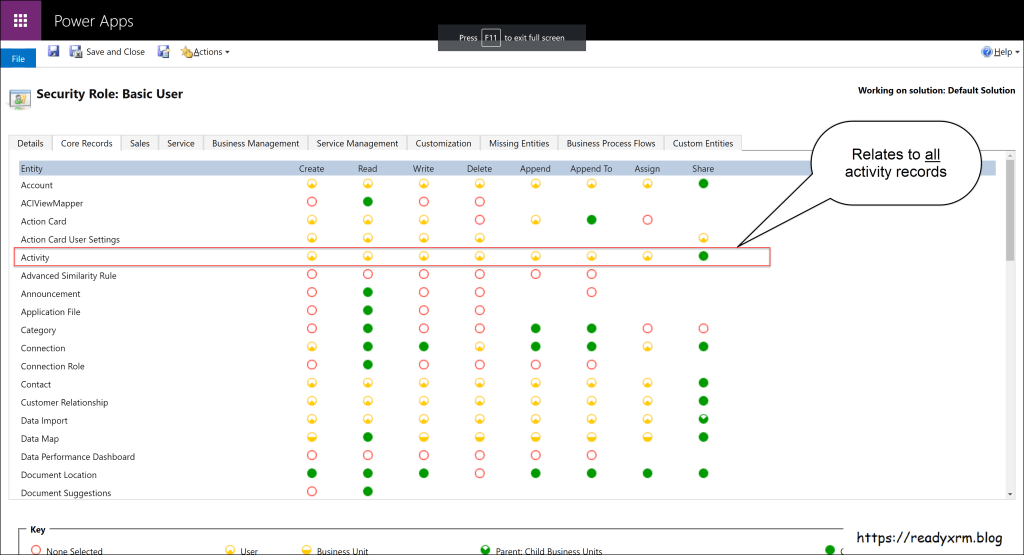Click the Connection Write privilege icon
The width and height of the screenshot is (1024, 555).
point(423,348)
